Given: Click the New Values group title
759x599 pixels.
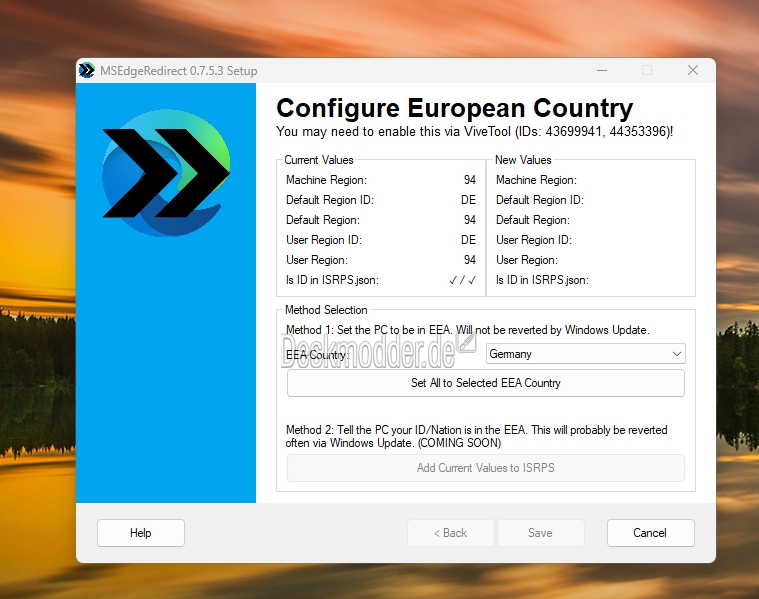Looking at the screenshot, I should coord(523,160).
